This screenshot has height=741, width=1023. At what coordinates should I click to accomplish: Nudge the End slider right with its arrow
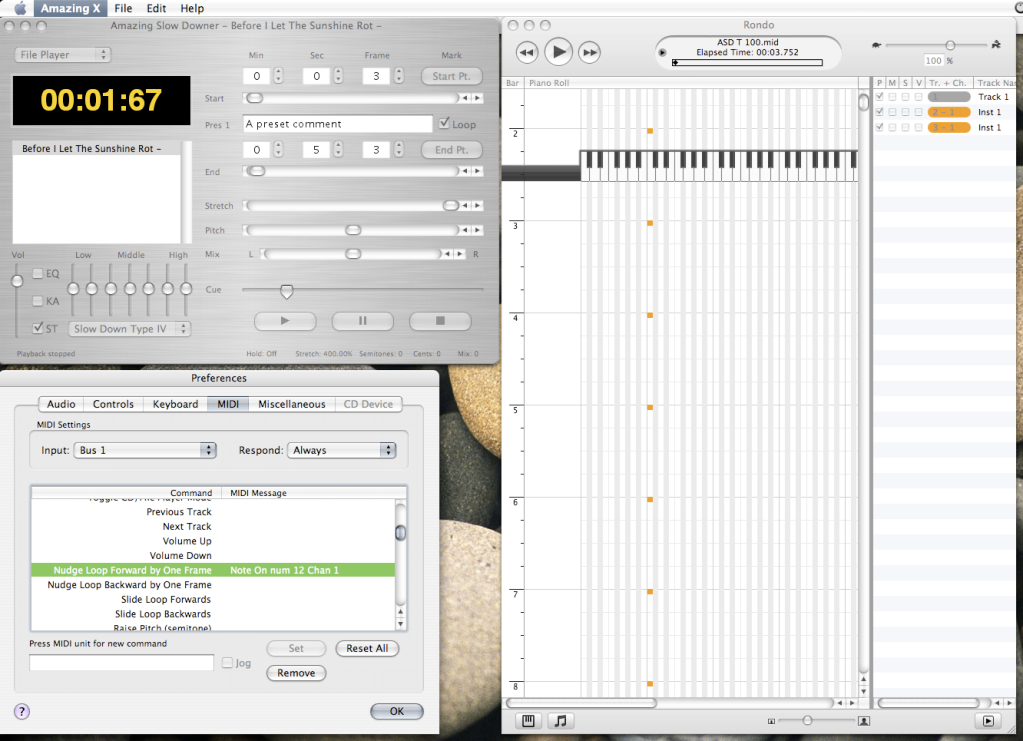tap(478, 171)
